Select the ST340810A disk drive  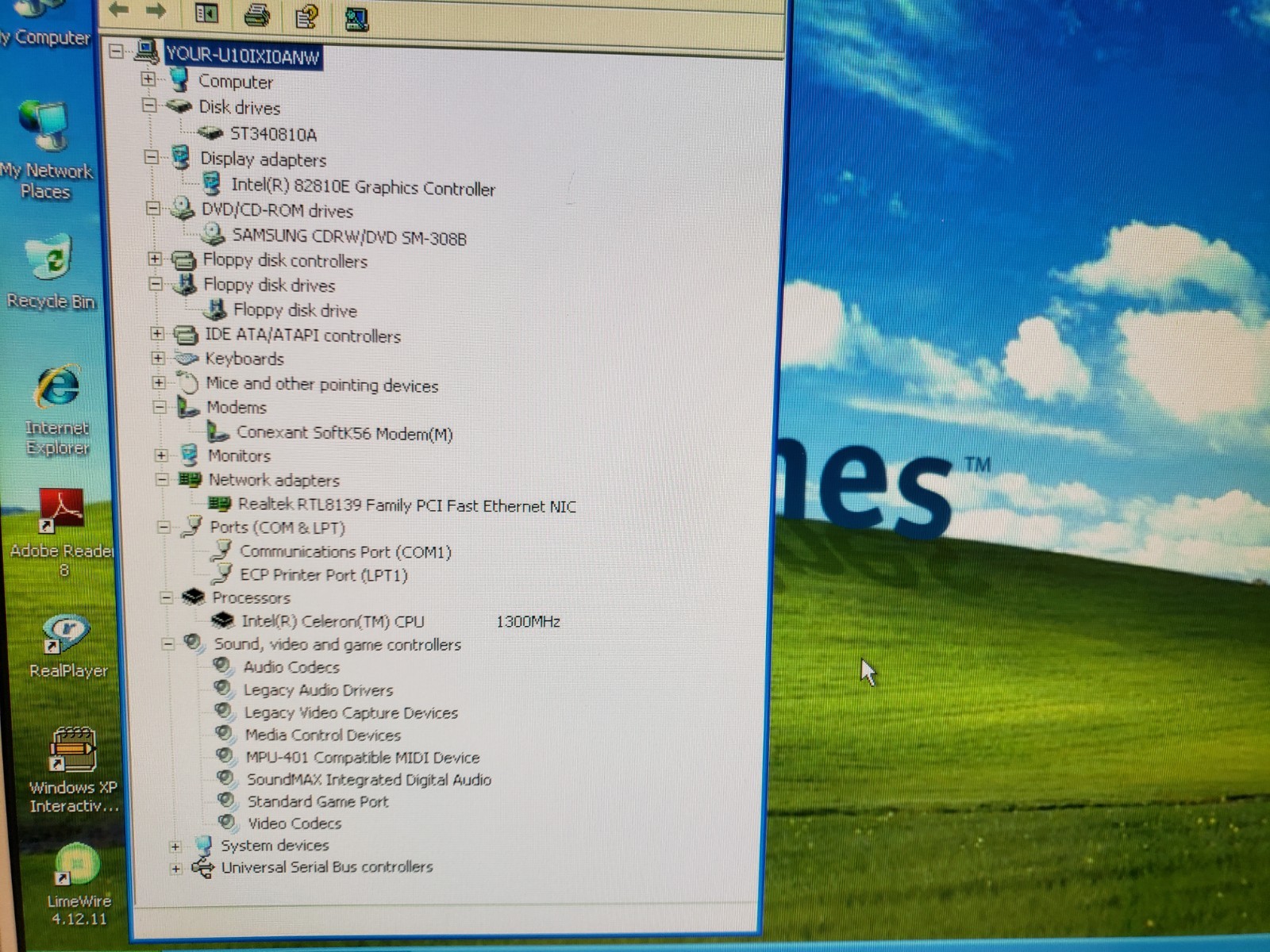273,134
